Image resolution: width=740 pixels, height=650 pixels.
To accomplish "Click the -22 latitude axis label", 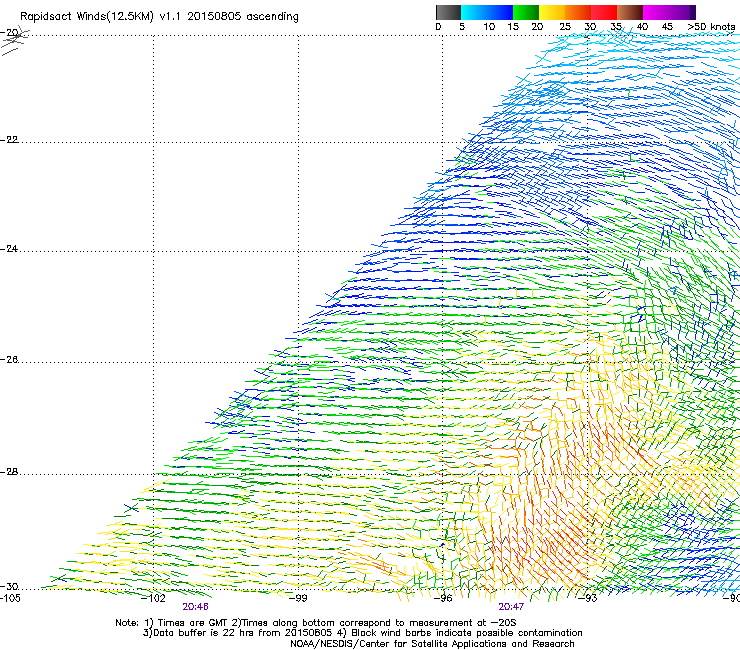I will (9, 140).
